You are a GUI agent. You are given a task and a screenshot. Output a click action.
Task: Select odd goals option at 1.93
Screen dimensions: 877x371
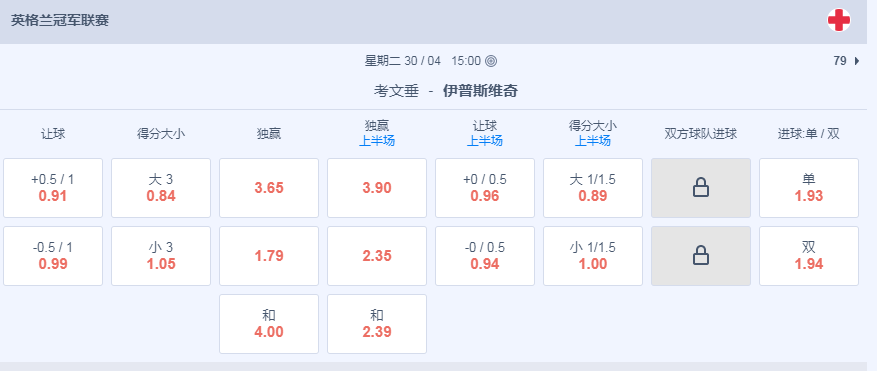[809, 188]
